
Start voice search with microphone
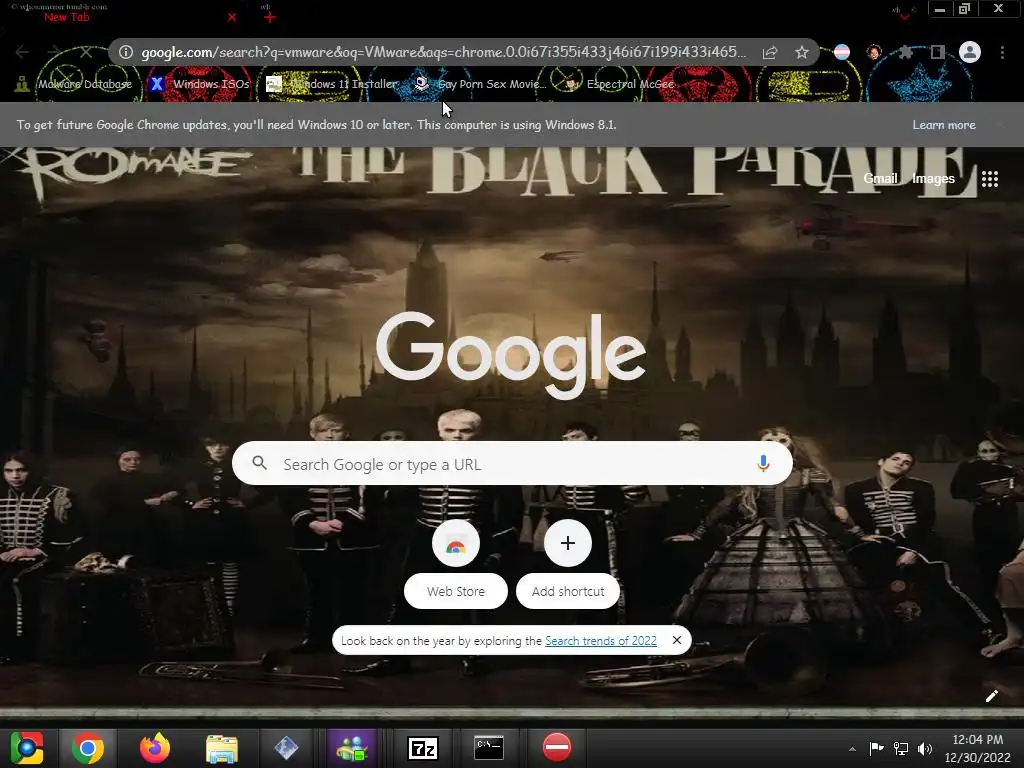(x=763, y=464)
